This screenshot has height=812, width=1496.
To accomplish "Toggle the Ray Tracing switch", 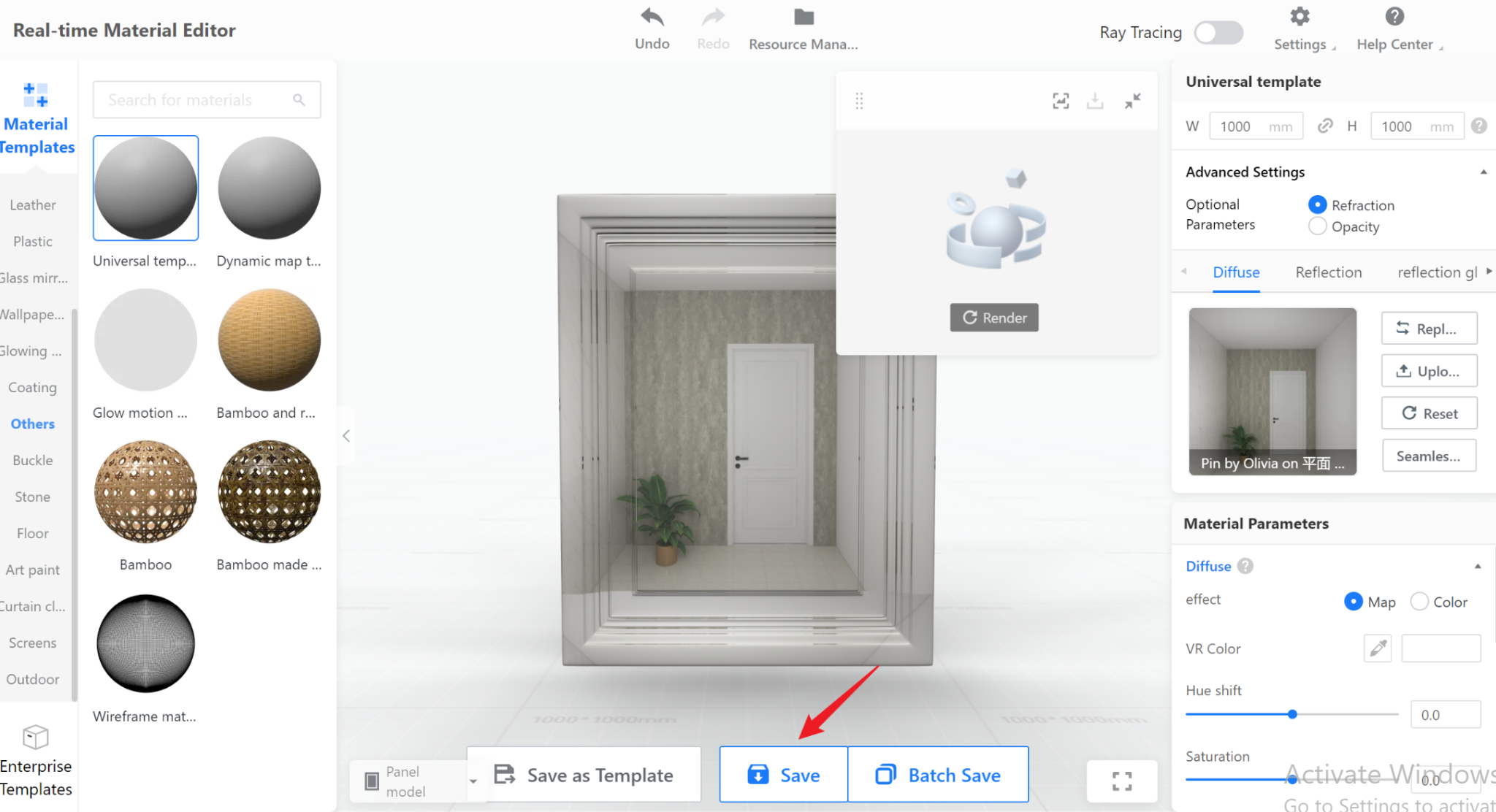I will 1218,32.
